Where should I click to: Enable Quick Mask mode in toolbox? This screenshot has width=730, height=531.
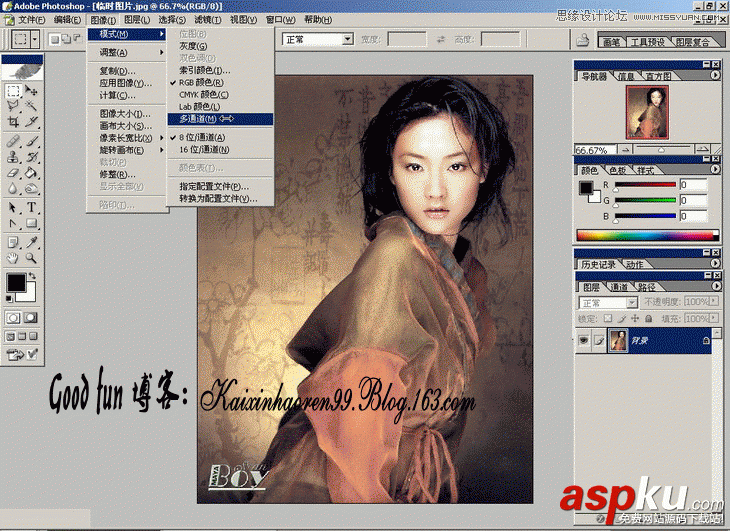(31, 318)
